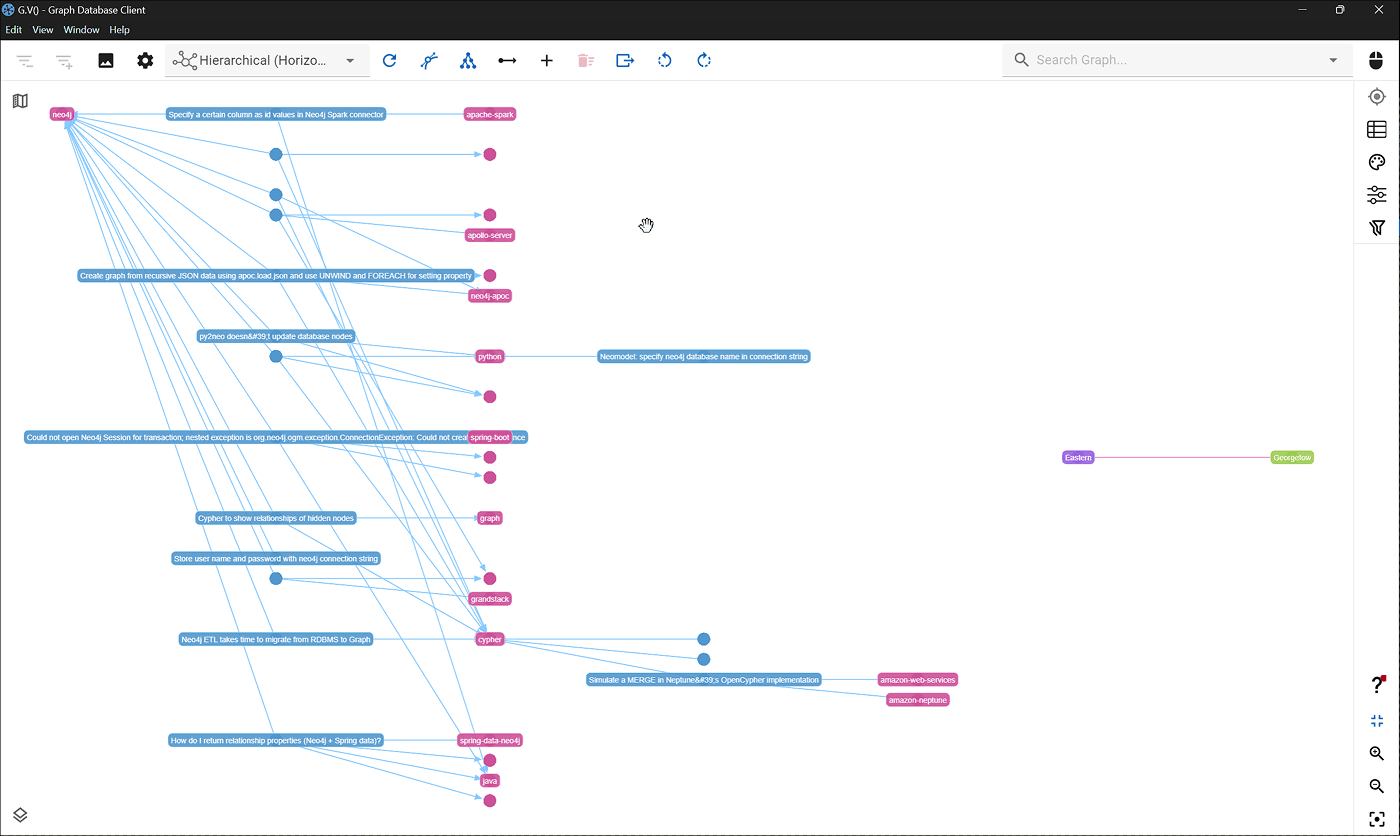Toggle the minimap icon at top left
The image size is (1400, 836).
pos(20,101)
